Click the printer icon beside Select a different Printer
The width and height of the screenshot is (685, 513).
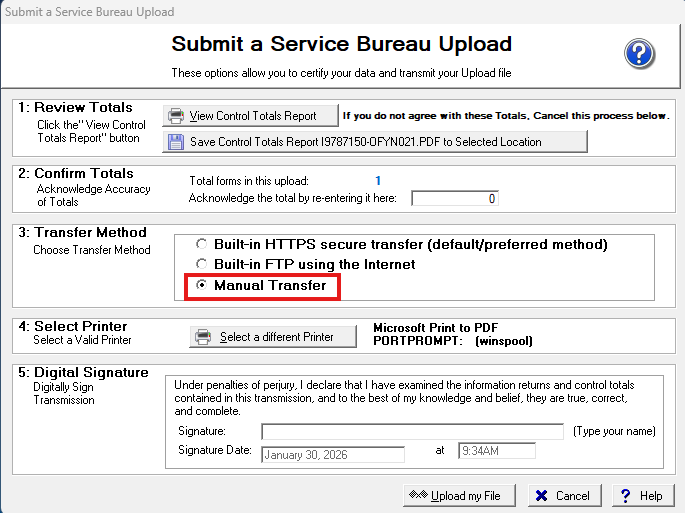pos(203,337)
